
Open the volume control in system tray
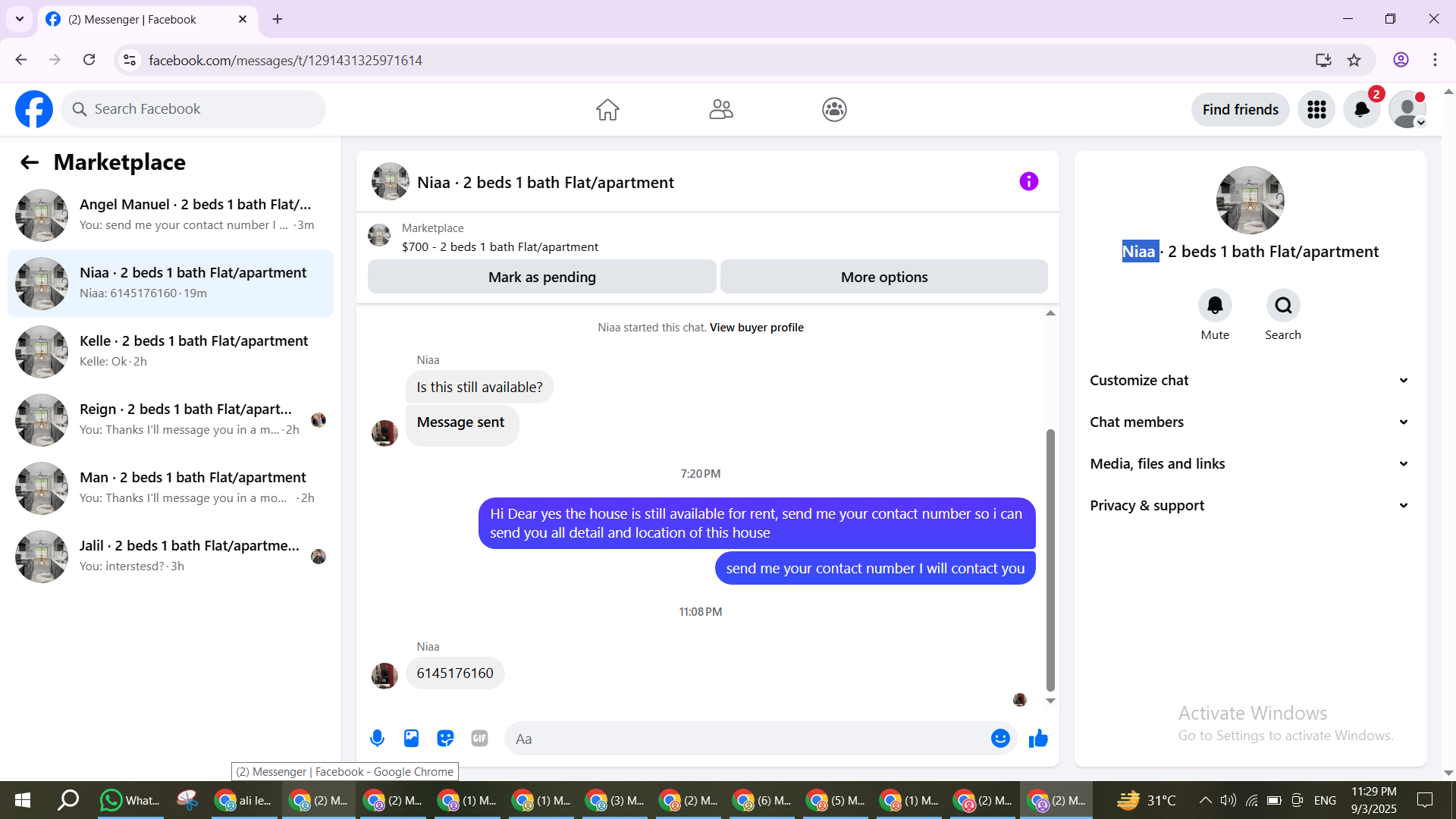coord(1228,800)
